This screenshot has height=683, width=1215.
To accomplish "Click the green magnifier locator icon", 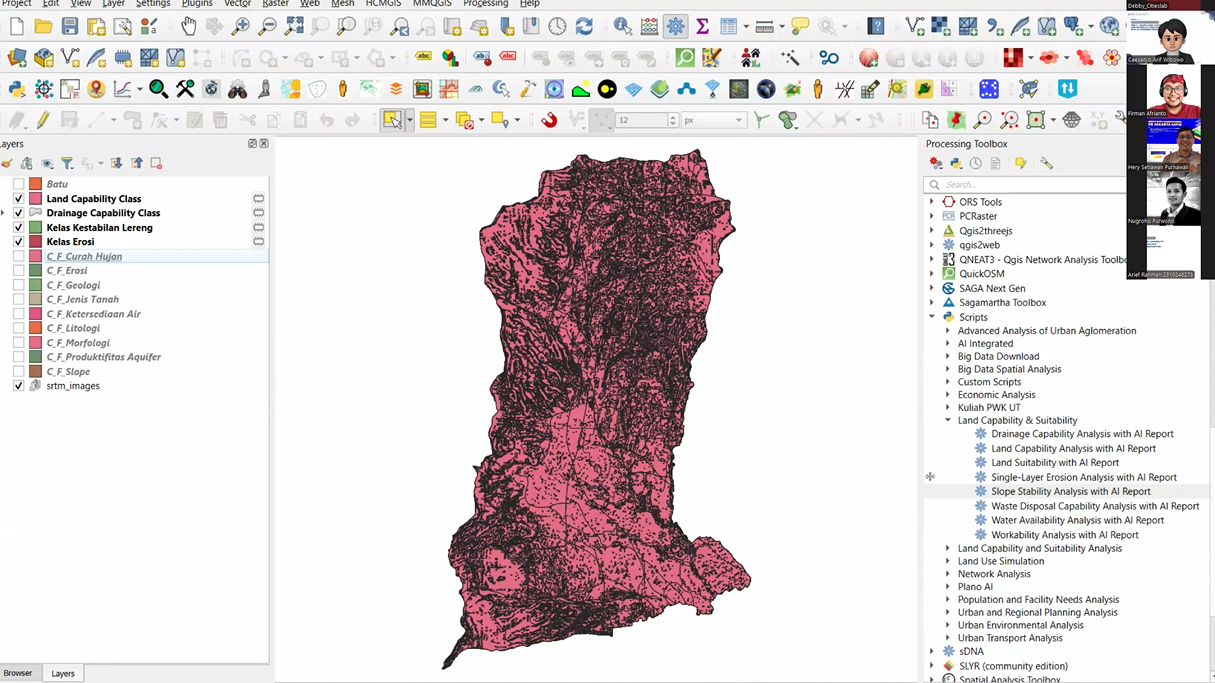I will (685, 58).
